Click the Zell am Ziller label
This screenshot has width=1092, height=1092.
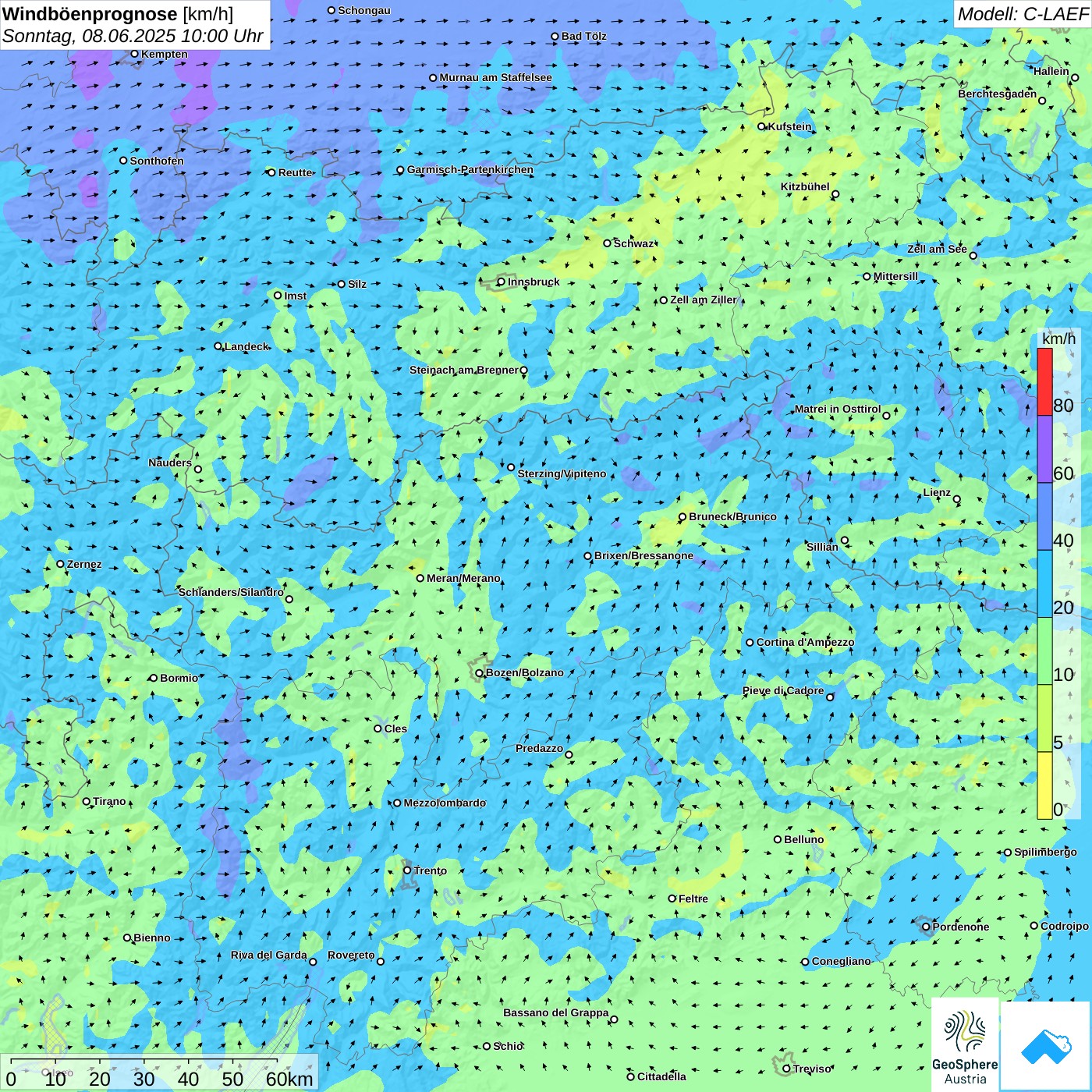[x=704, y=300]
